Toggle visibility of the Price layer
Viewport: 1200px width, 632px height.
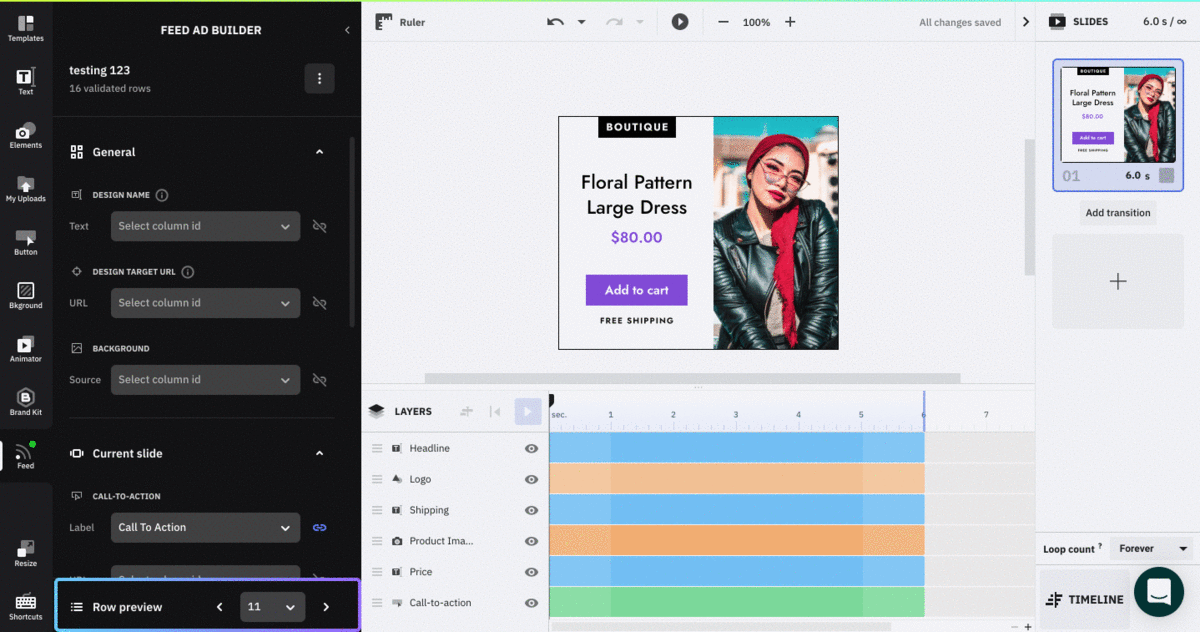tap(531, 571)
